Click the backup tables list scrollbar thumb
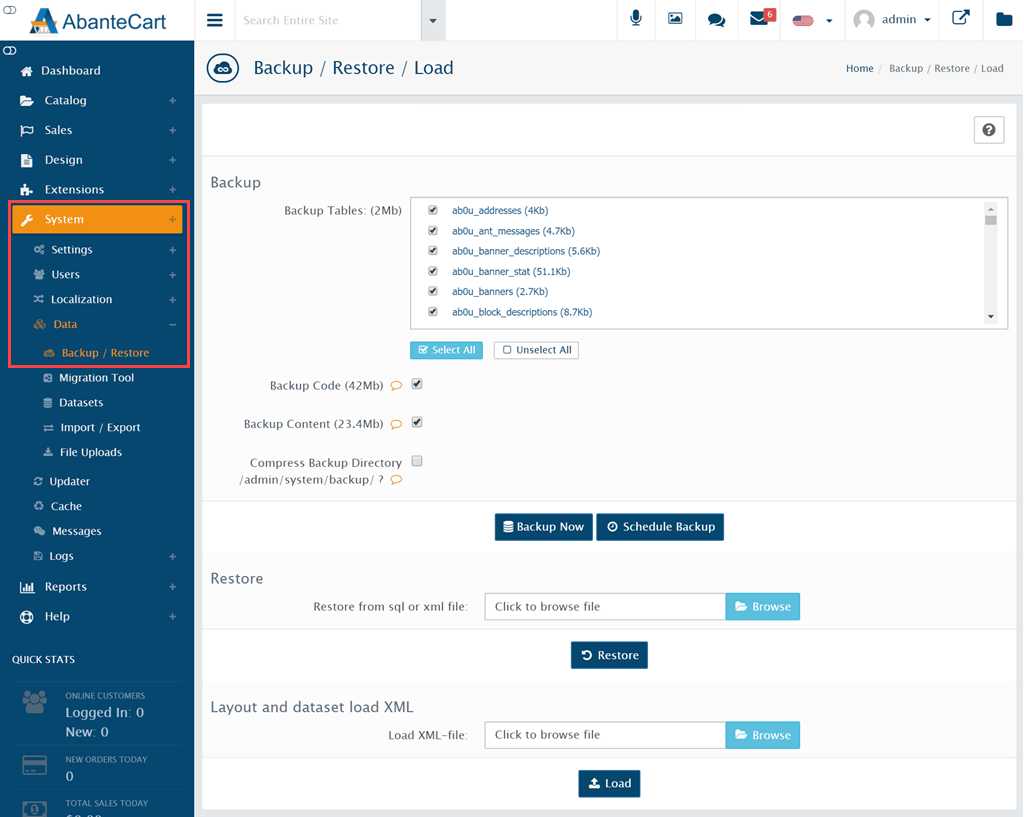The height and width of the screenshot is (817, 1024). click(991, 220)
